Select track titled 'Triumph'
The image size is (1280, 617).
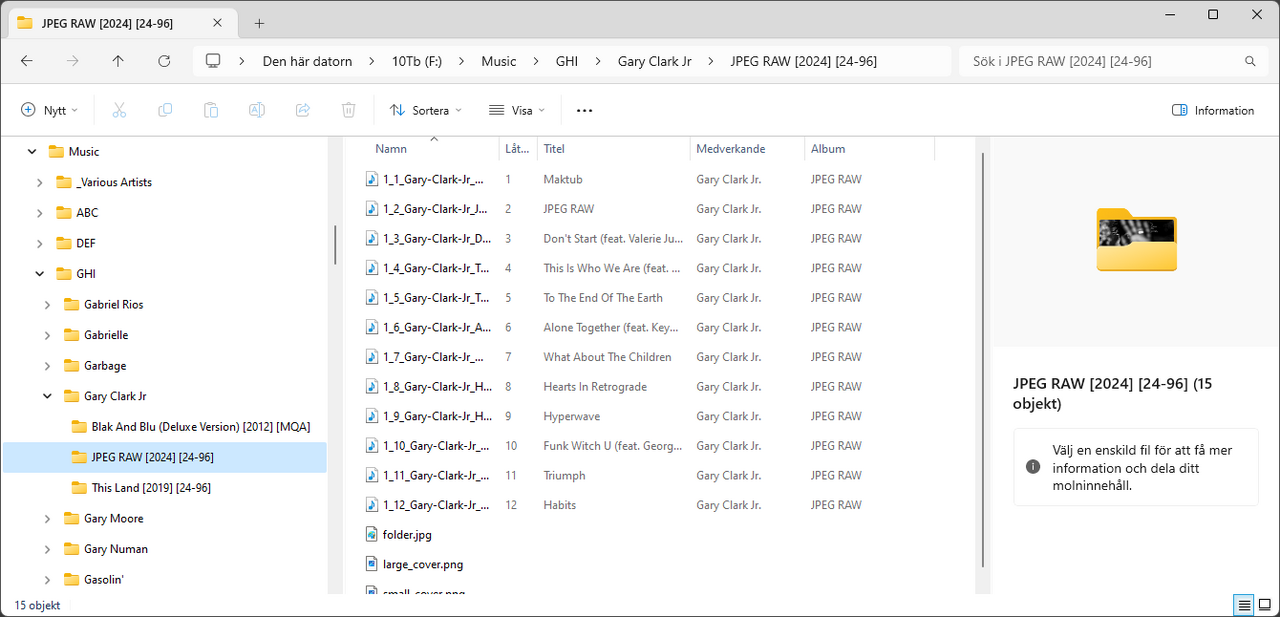(564, 475)
